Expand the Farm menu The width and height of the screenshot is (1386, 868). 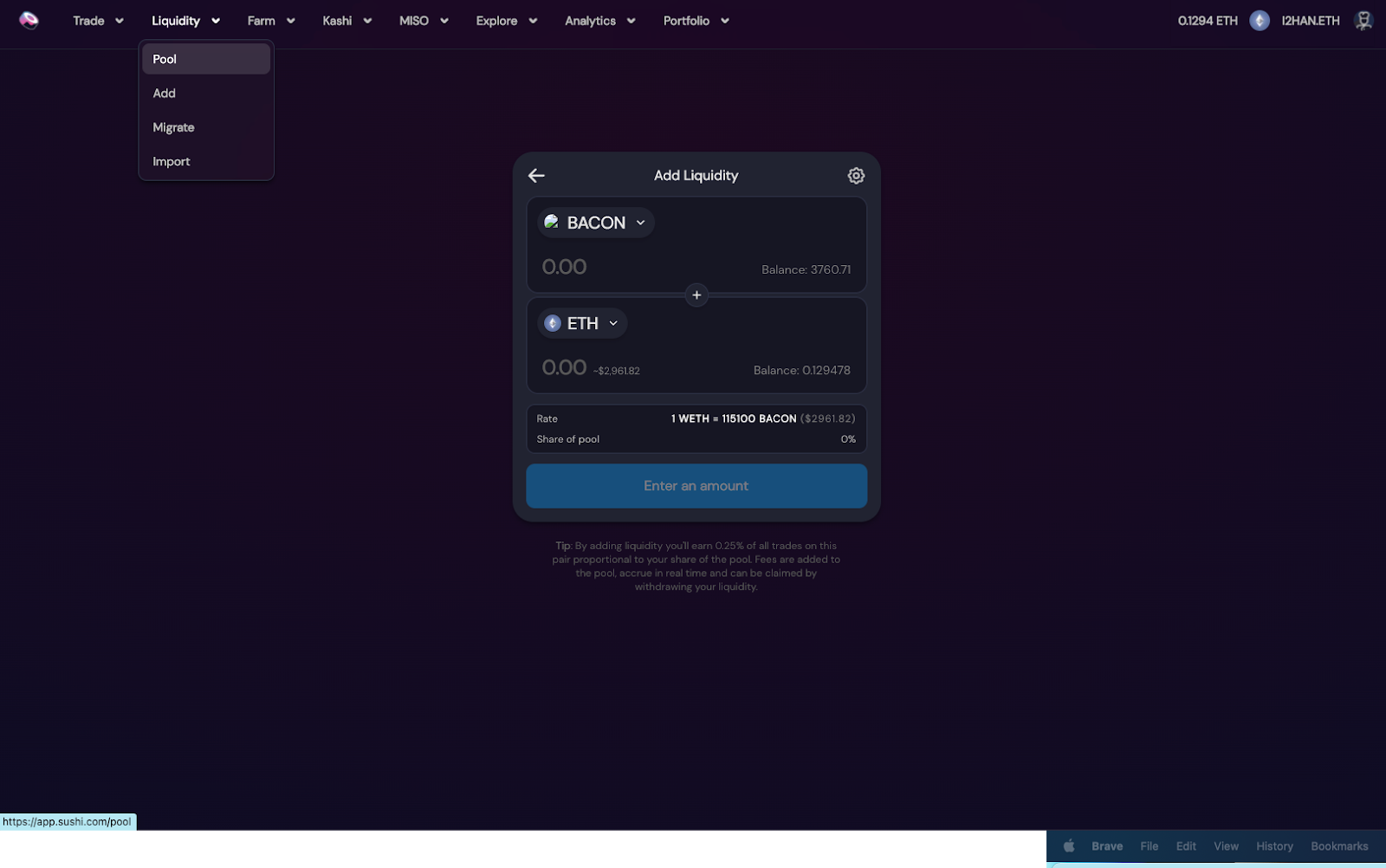(x=271, y=21)
